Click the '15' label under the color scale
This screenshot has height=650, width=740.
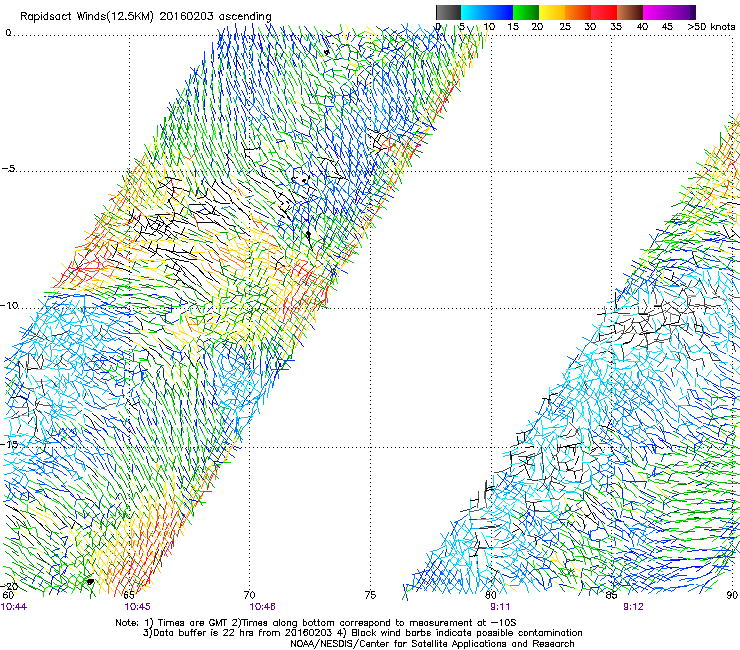click(x=513, y=27)
